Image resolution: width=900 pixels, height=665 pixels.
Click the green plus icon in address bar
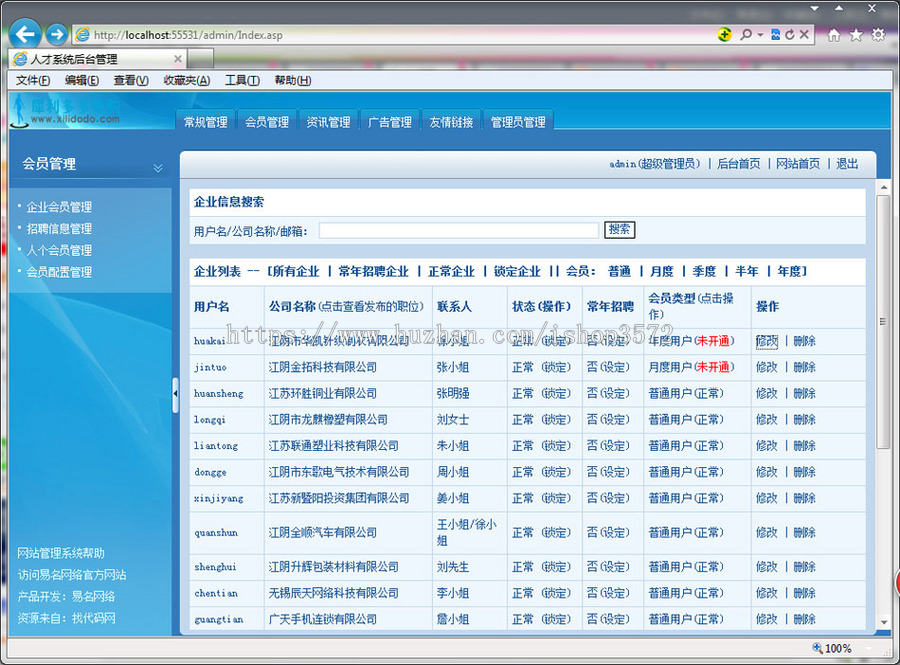724,35
